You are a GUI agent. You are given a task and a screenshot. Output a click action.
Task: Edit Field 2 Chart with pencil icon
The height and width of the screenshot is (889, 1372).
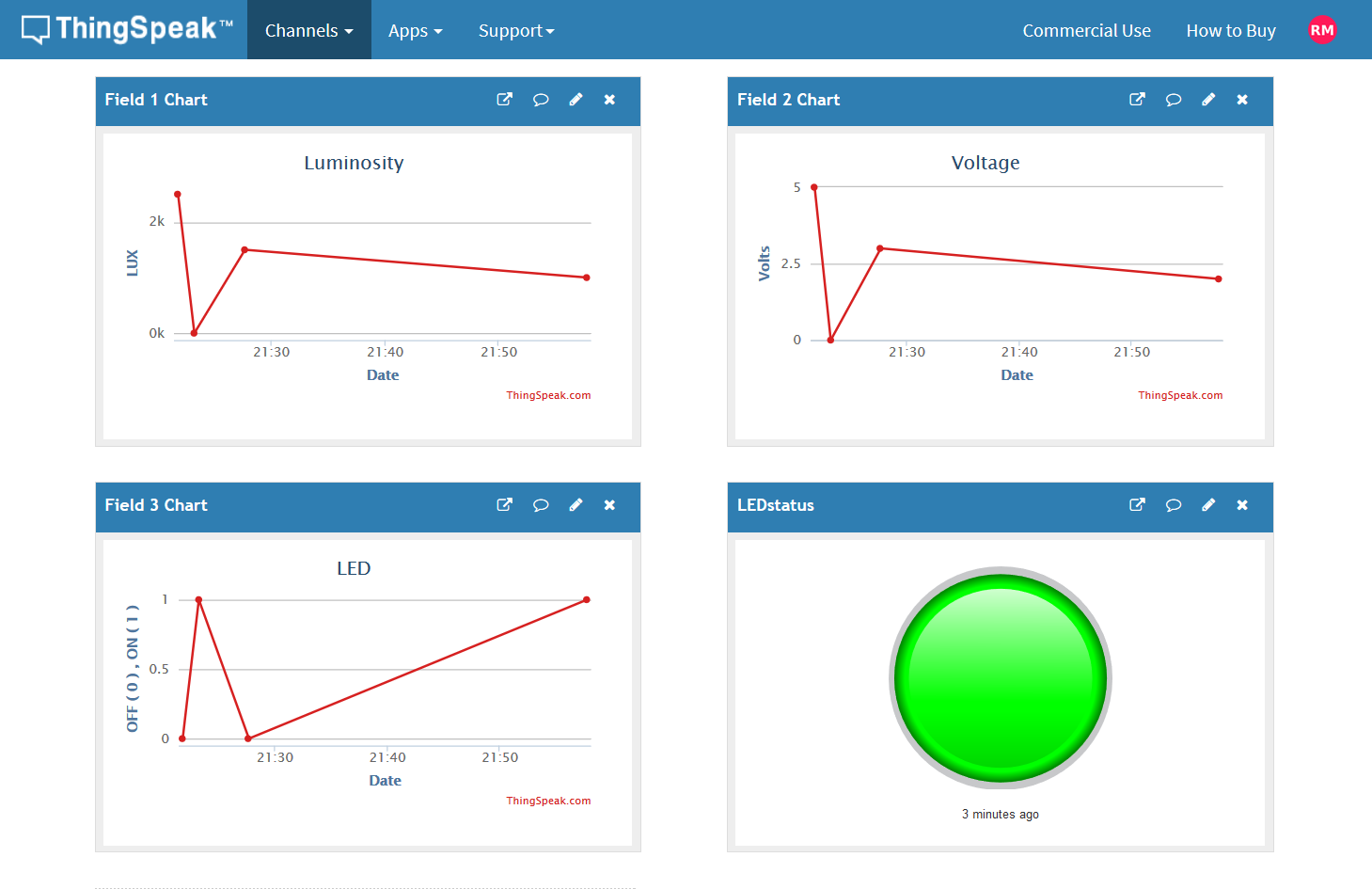point(1208,100)
